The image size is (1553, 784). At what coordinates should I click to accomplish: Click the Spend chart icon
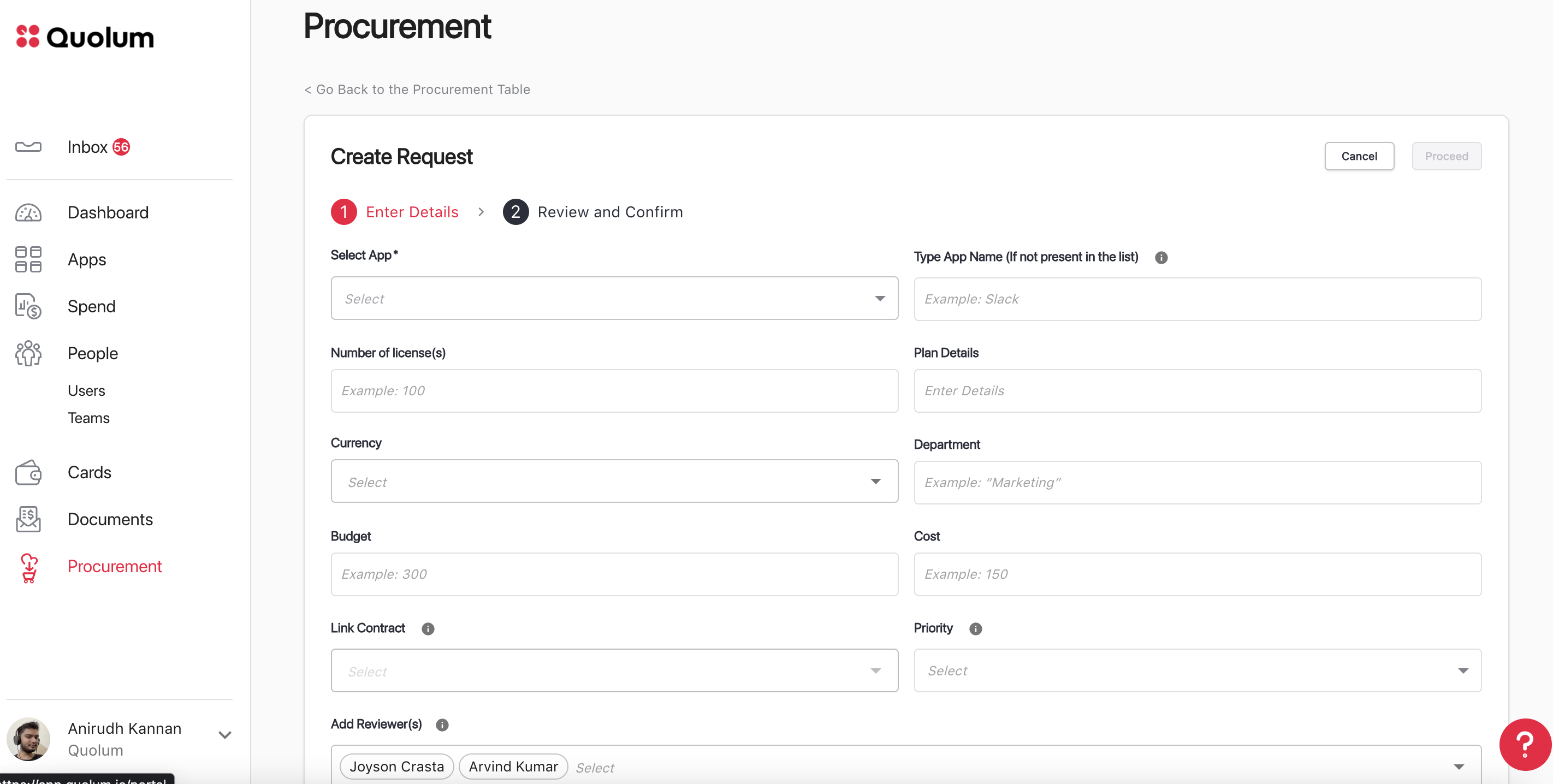[x=28, y=307]
